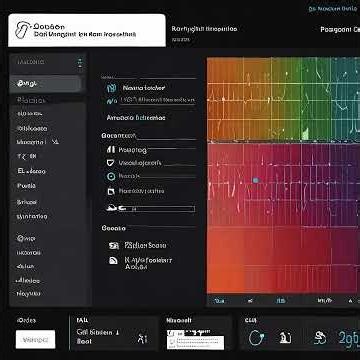Click the teal "2gb" readout in the bottom bar
Image resolution: width=360 pixels, height=360 pixels.
[349, 338]
